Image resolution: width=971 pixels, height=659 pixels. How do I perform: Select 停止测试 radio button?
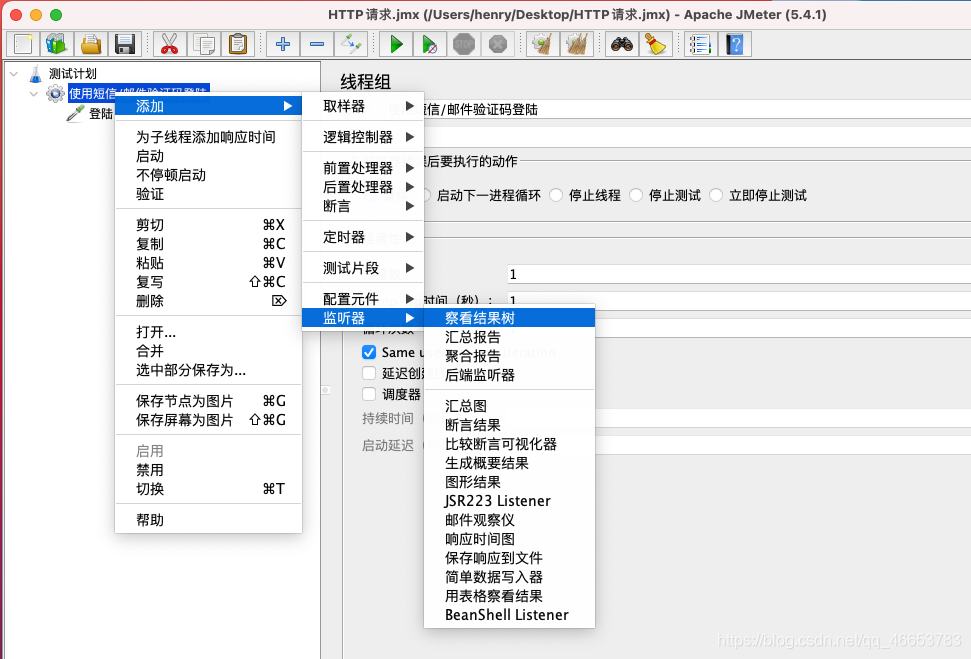click(x=636, y=195)
